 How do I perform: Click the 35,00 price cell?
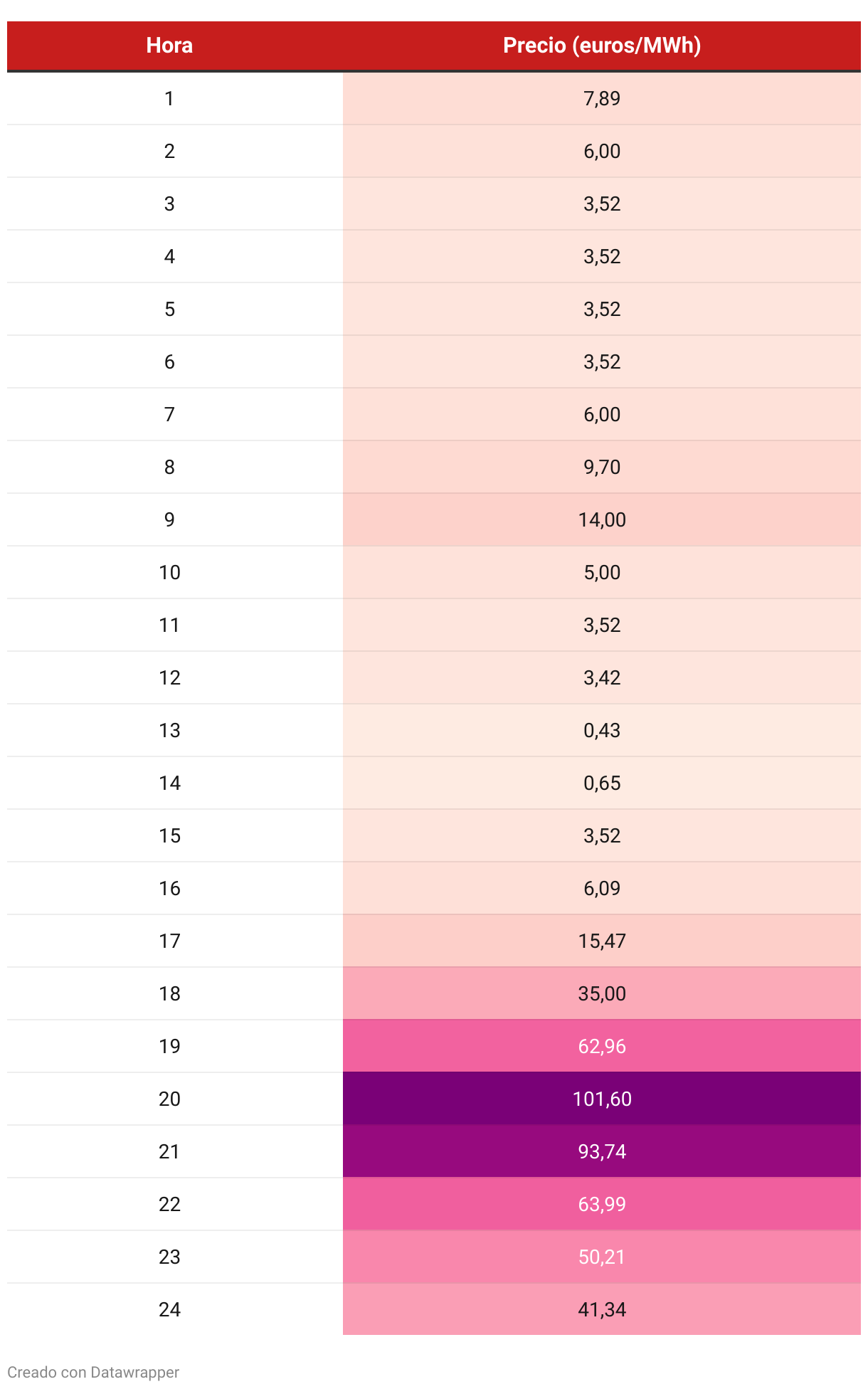tap(601, 993)
